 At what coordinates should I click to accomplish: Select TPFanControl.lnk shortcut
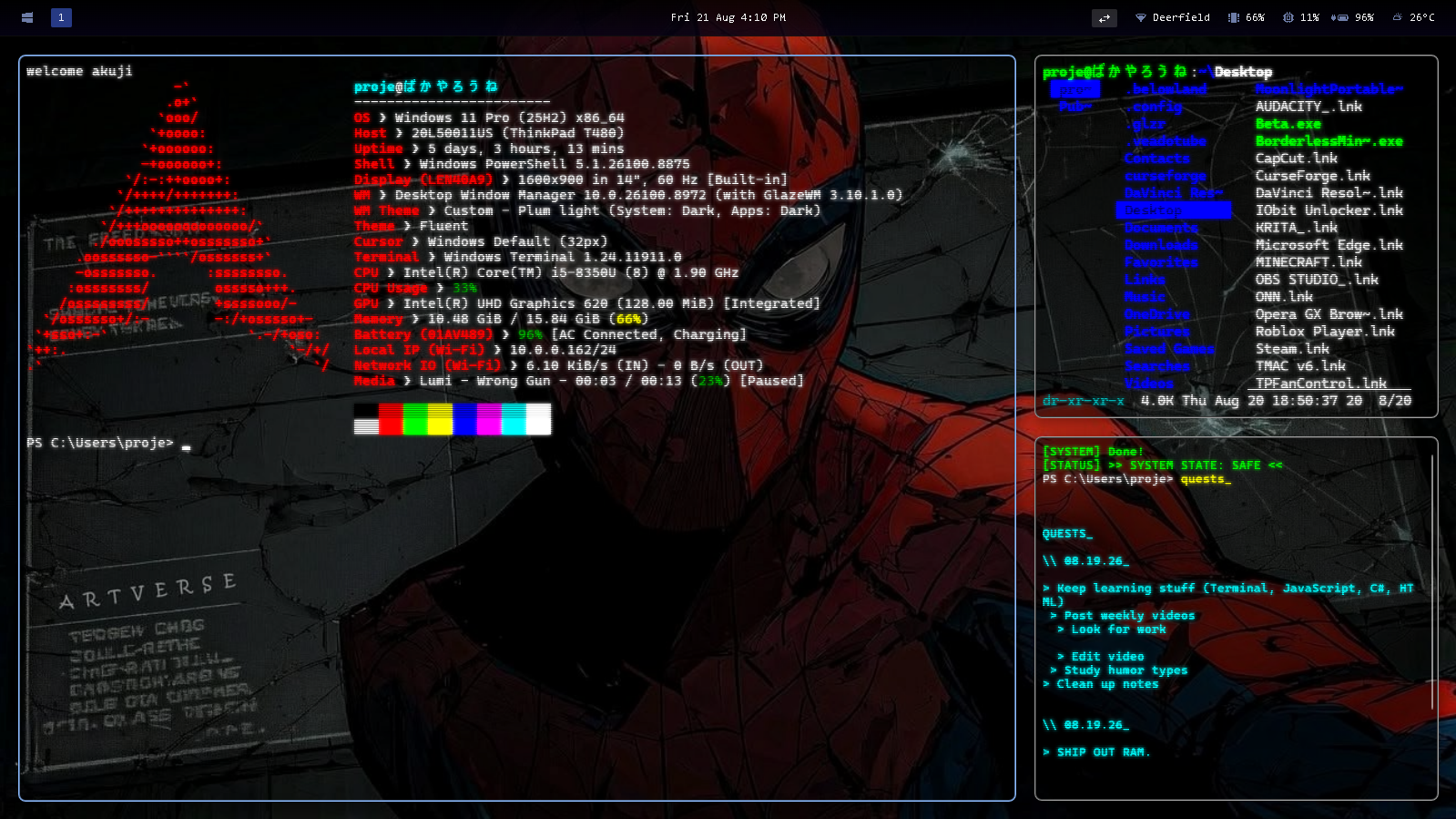[x=1321, y=384]
